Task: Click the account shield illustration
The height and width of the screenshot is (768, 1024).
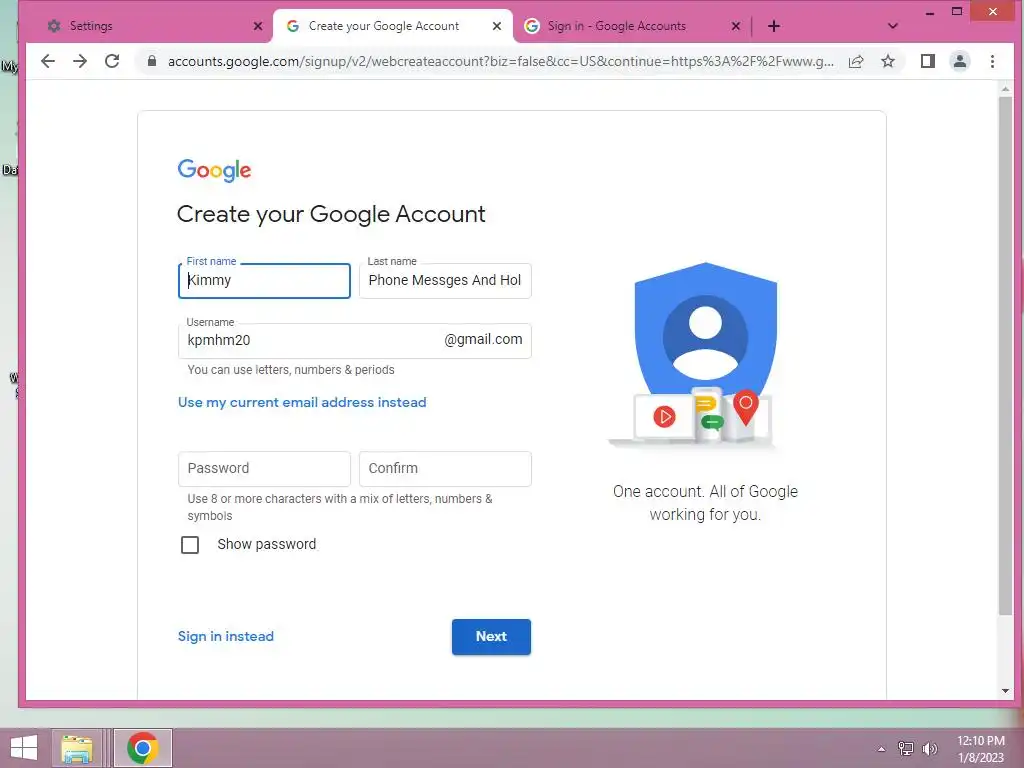Action: click(x=704, y=356)
